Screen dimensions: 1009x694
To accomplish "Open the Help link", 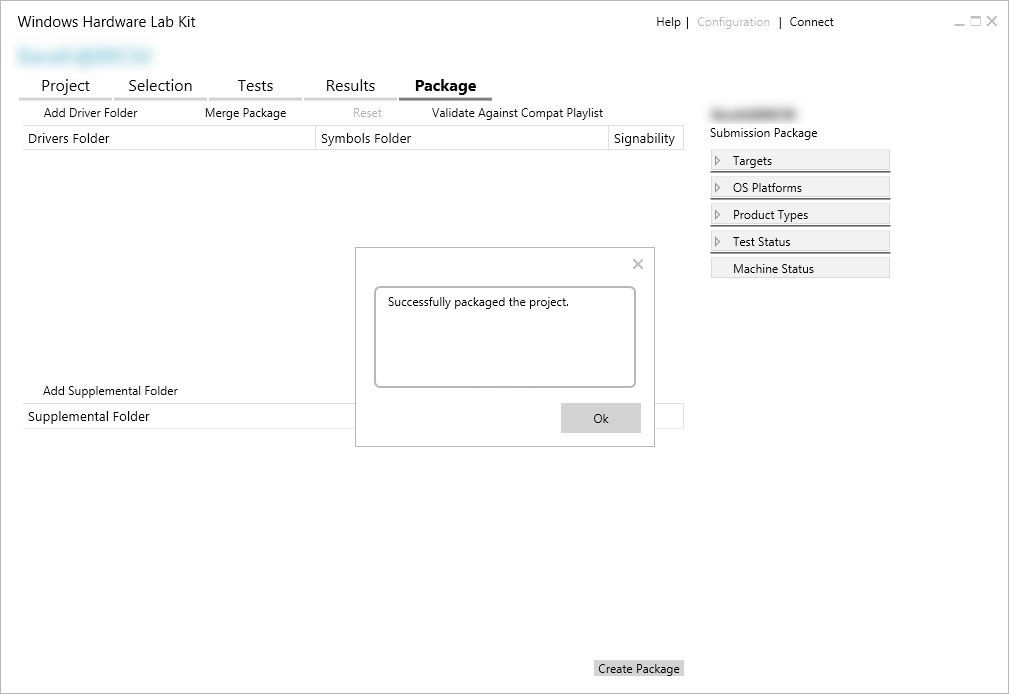I will point(668,22).
